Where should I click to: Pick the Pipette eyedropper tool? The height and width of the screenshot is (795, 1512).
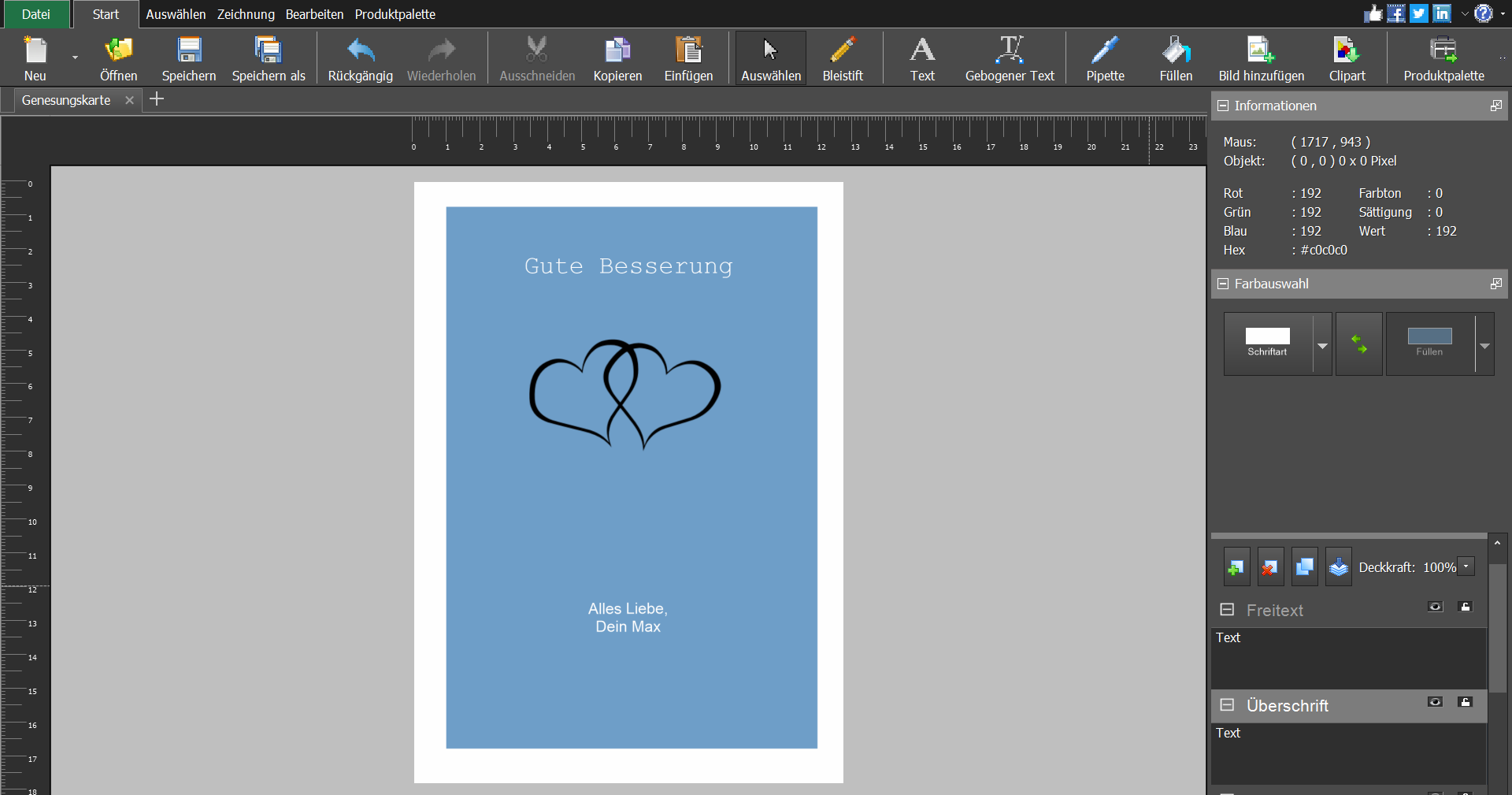pos(1105,58)
